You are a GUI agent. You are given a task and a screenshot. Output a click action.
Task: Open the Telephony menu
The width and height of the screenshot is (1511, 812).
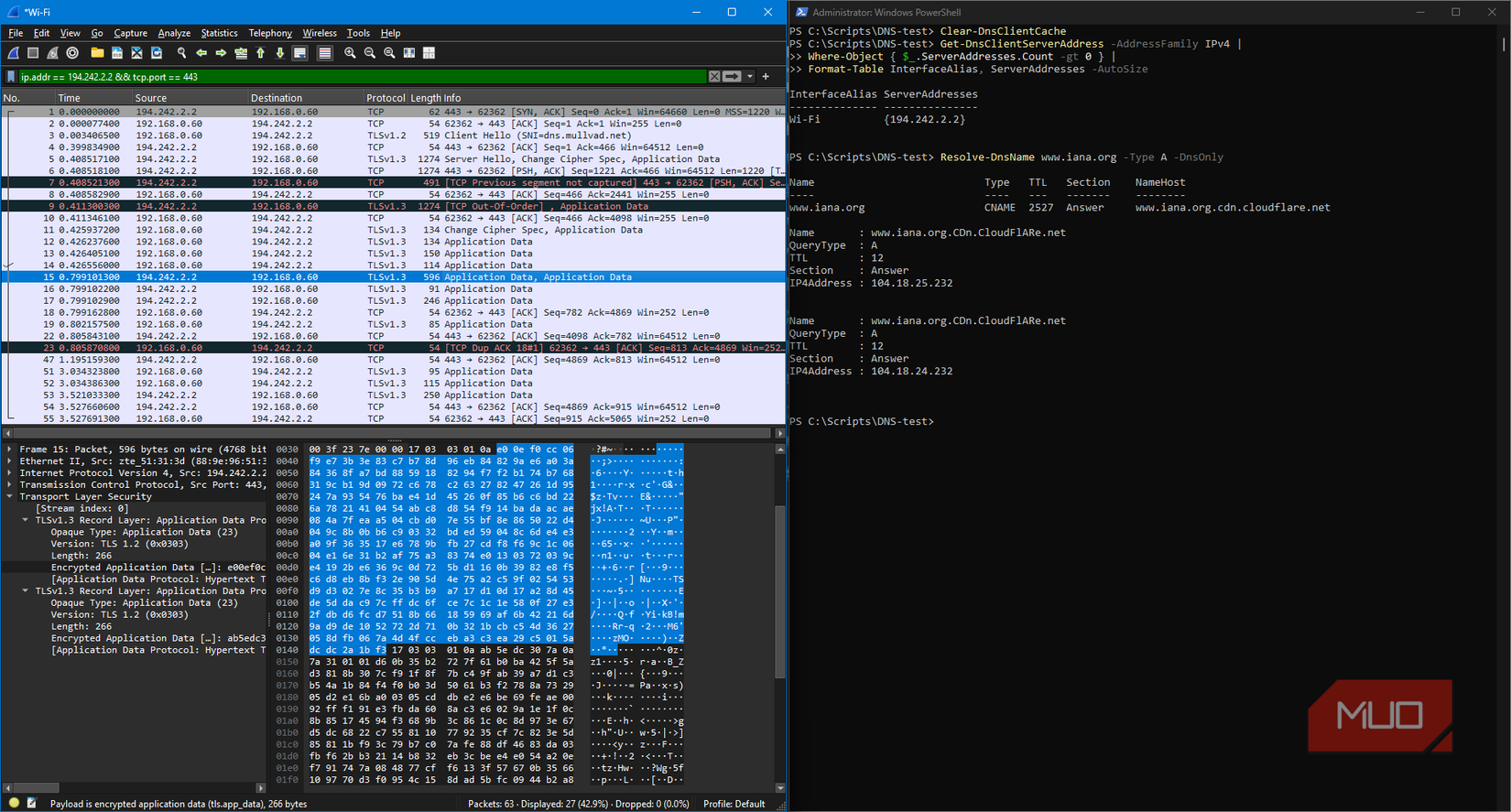coord(270,33)
